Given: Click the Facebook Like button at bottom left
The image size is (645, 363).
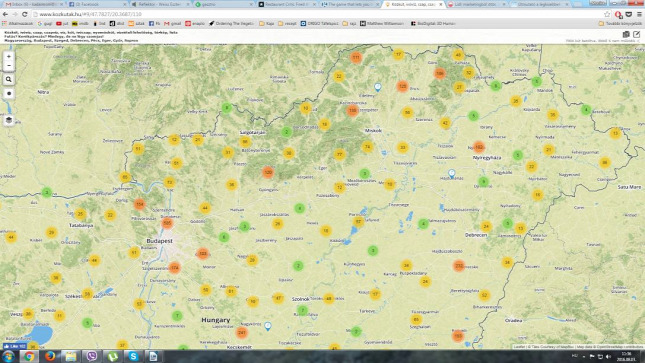Looking at the screenshot, I should [x=14, y=346].
